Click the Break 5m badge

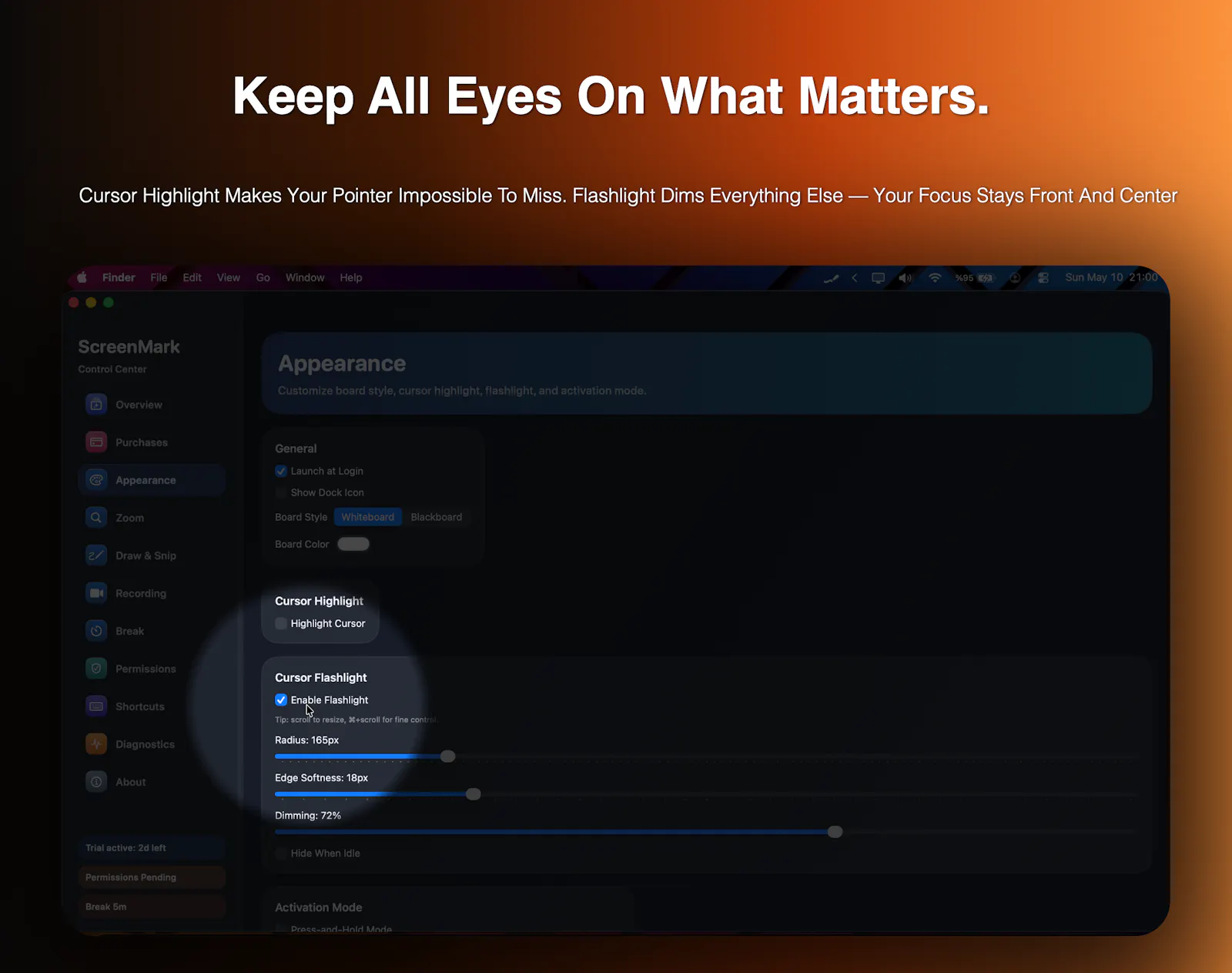(152, 907)
